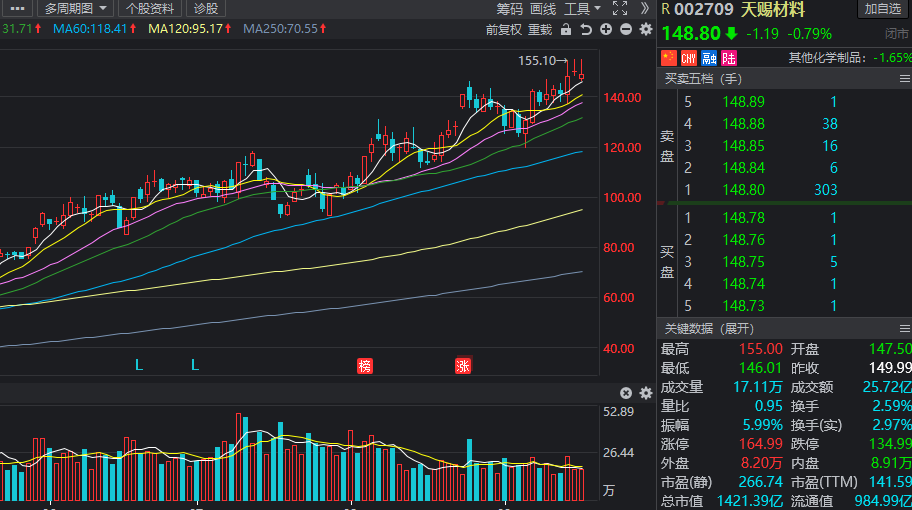Expand the 工具 tools dropdown
This screenshot has width=912, height=510.
pos(581,8)
